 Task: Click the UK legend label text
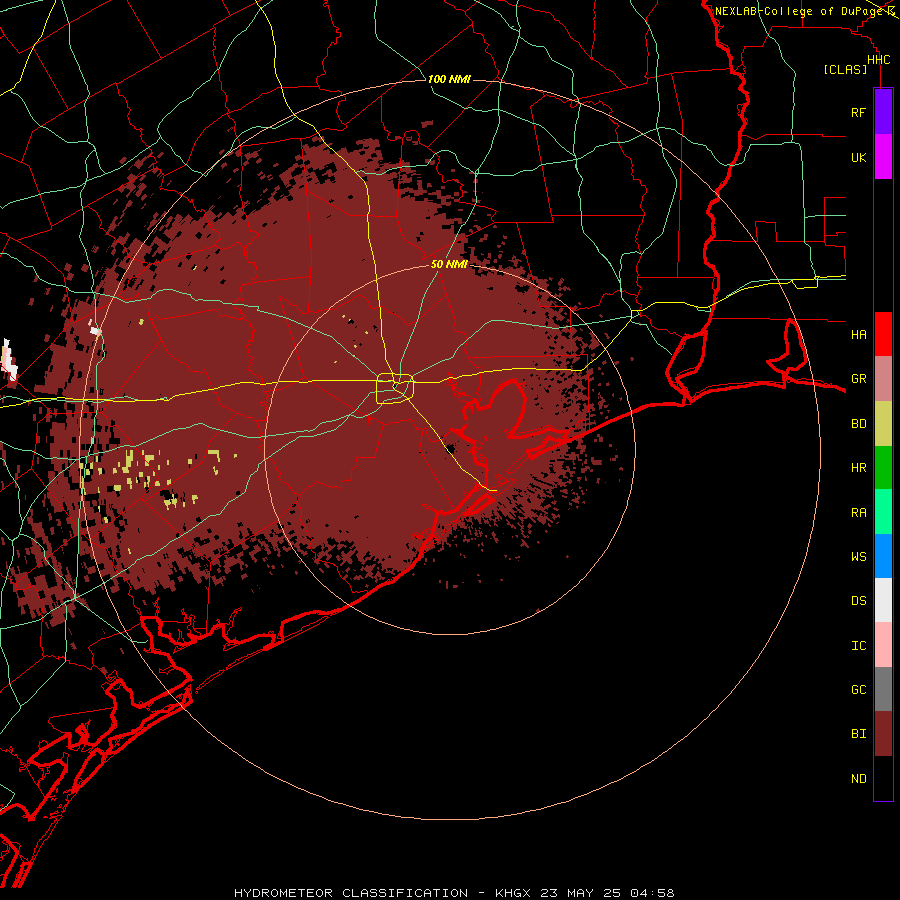(858, 157)
